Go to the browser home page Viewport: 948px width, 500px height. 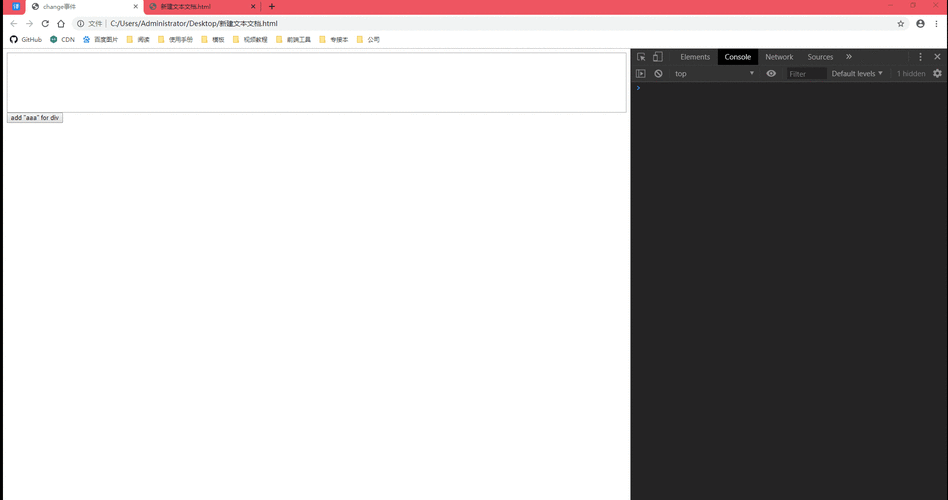click(61, 23)
